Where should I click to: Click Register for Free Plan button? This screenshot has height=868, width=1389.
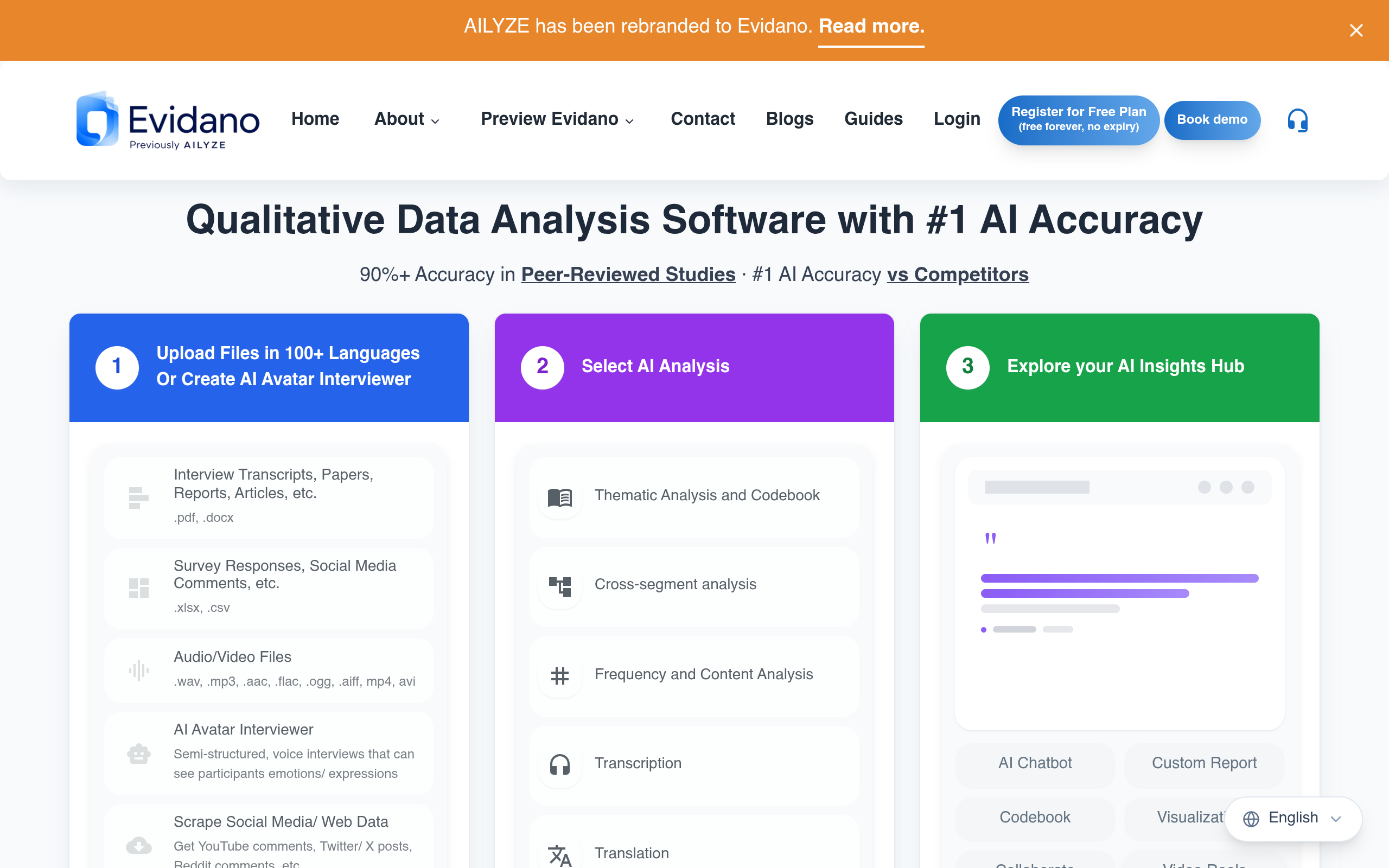point(1079,120)
